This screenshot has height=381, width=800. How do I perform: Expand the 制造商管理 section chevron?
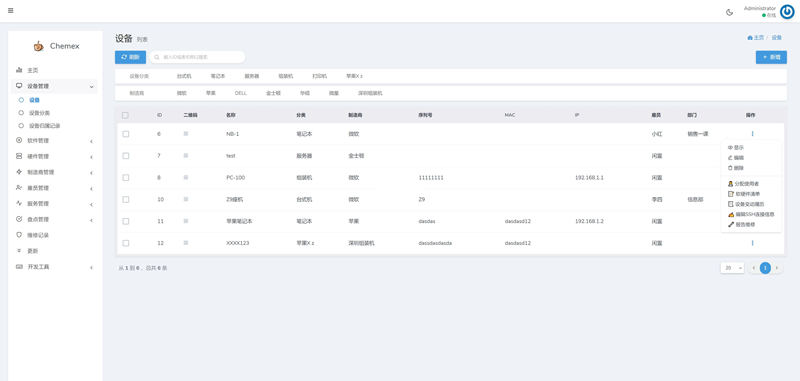point(91,173)
